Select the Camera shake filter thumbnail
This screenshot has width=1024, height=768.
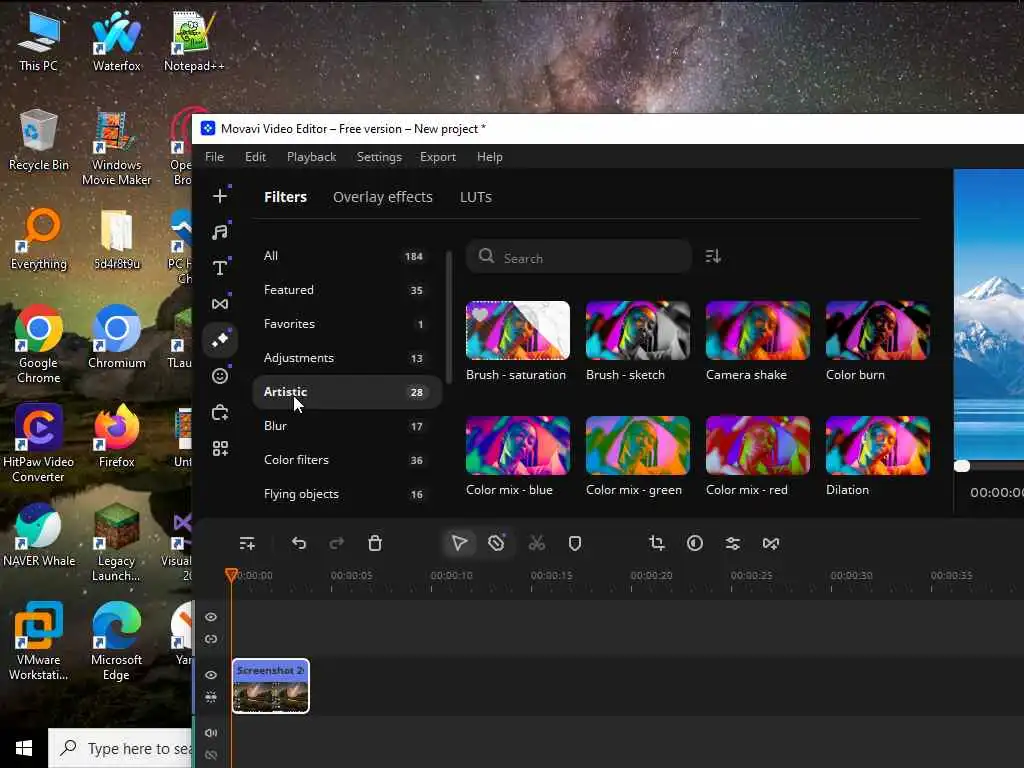[x=758, y=330]
